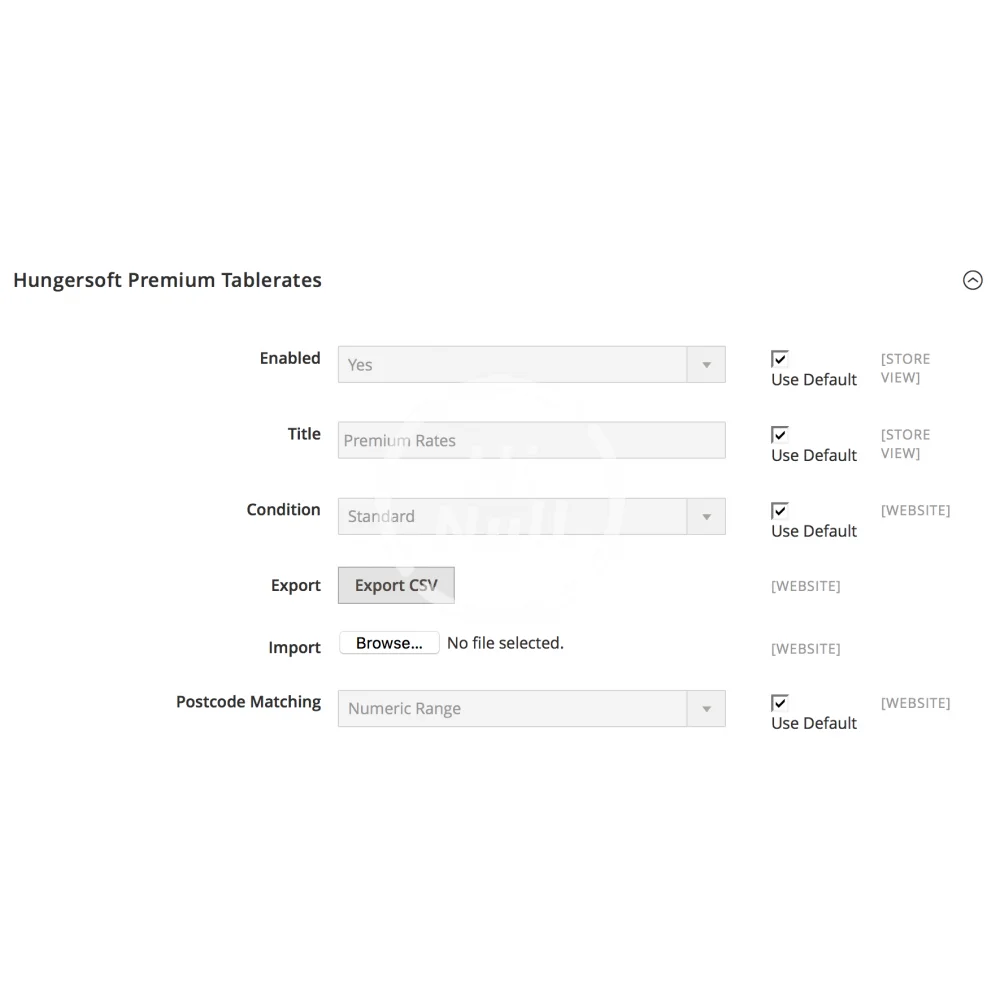Image resolution: width=1000 pixels, height=1000 pixels.
Task: Click the Enabled field label
Action: 290,359
